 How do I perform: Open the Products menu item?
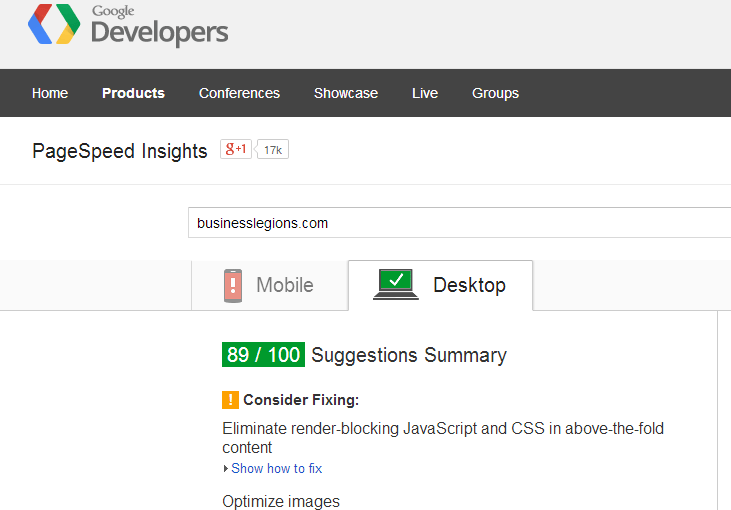pos(133,93)
